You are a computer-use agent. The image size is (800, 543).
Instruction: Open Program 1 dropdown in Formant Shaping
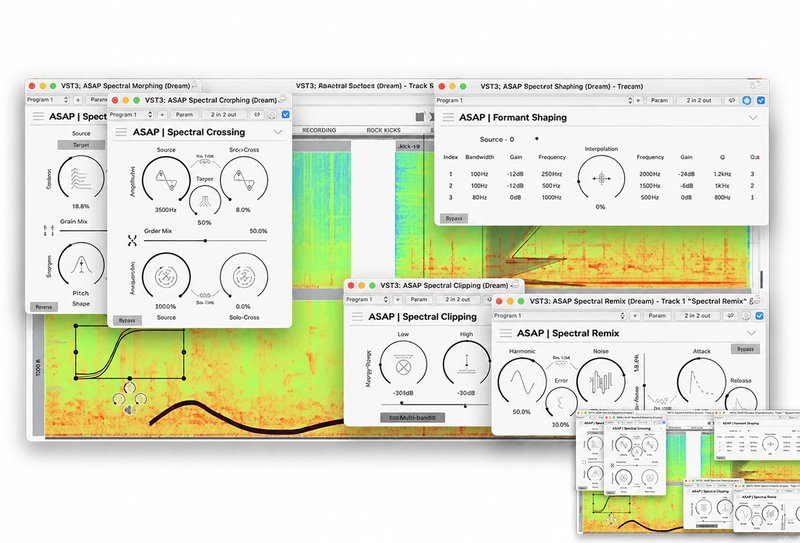534,101
